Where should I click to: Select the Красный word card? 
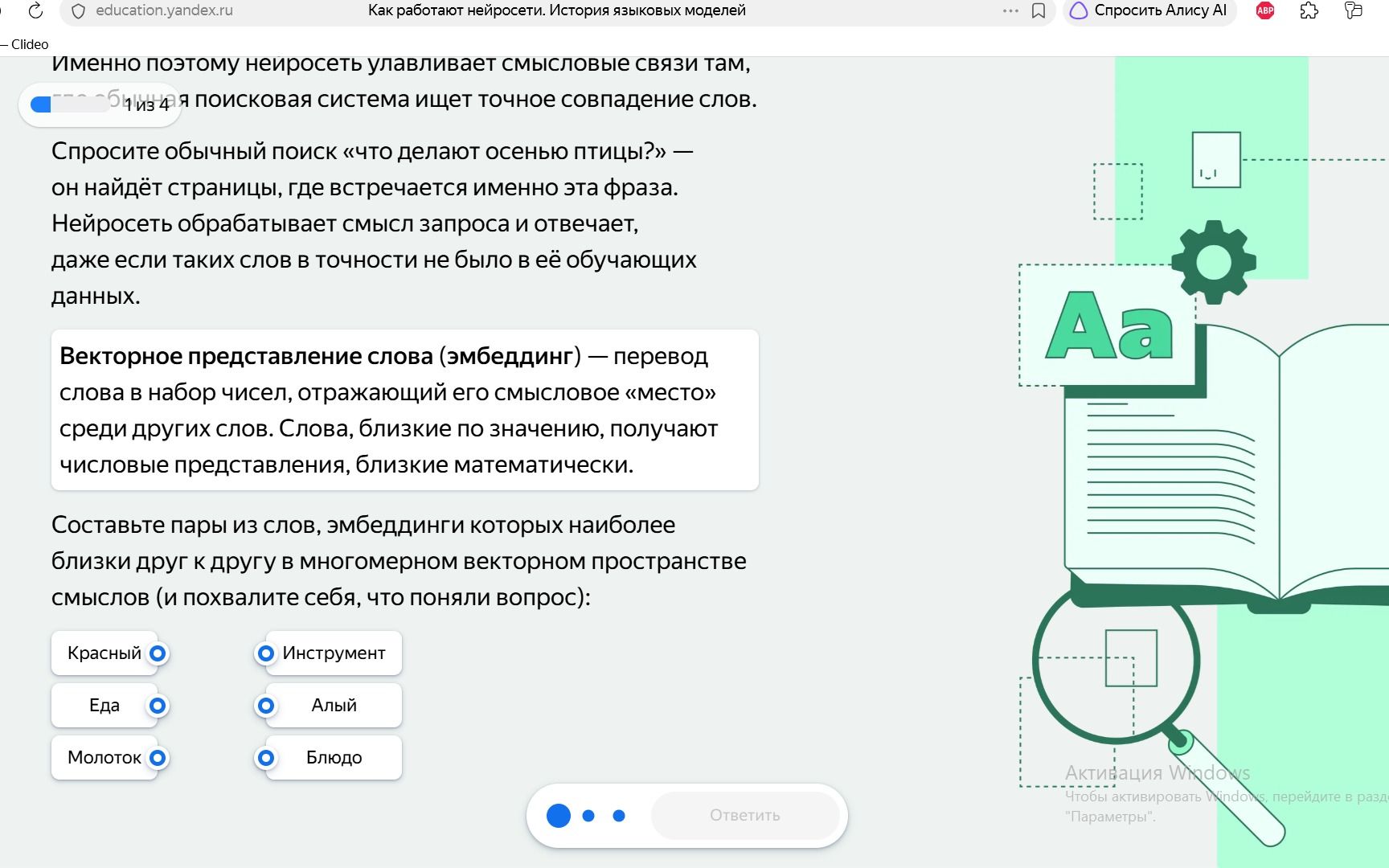click(x=104, y=653)
